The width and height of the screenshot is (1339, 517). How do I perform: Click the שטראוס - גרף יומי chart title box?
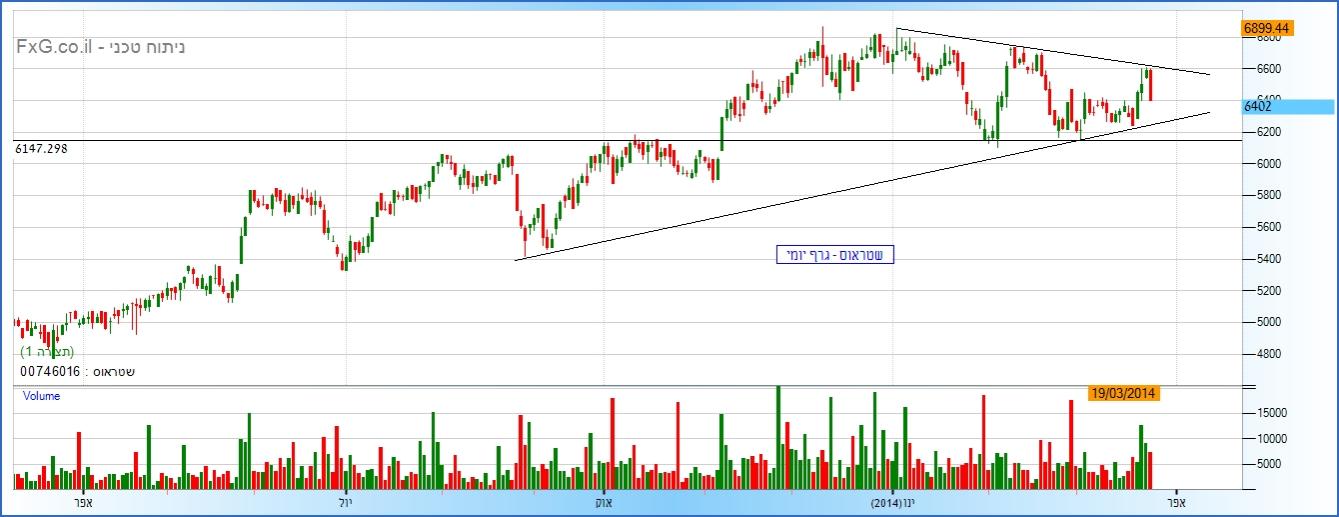click(835, 255)
